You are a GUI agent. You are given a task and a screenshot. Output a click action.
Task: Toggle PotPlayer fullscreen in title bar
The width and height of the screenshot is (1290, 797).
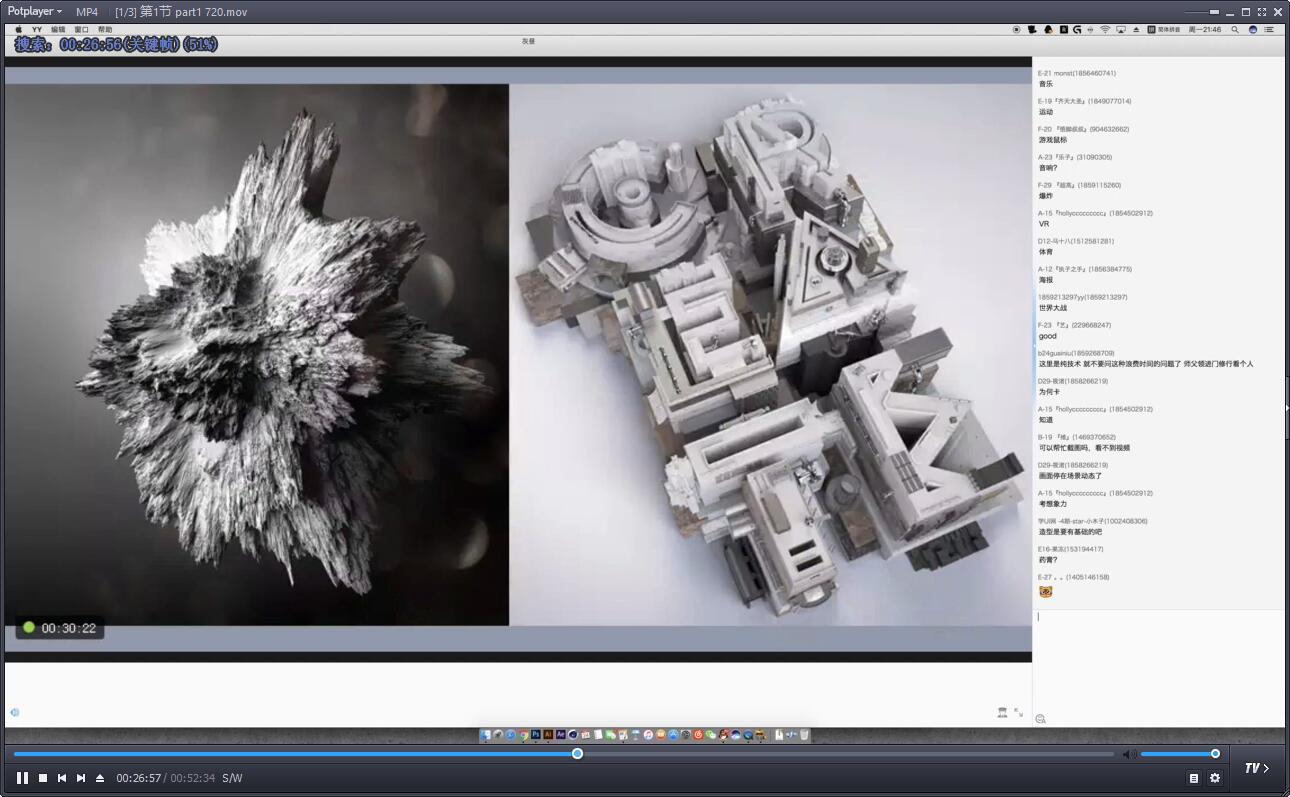click(1262, 12)
